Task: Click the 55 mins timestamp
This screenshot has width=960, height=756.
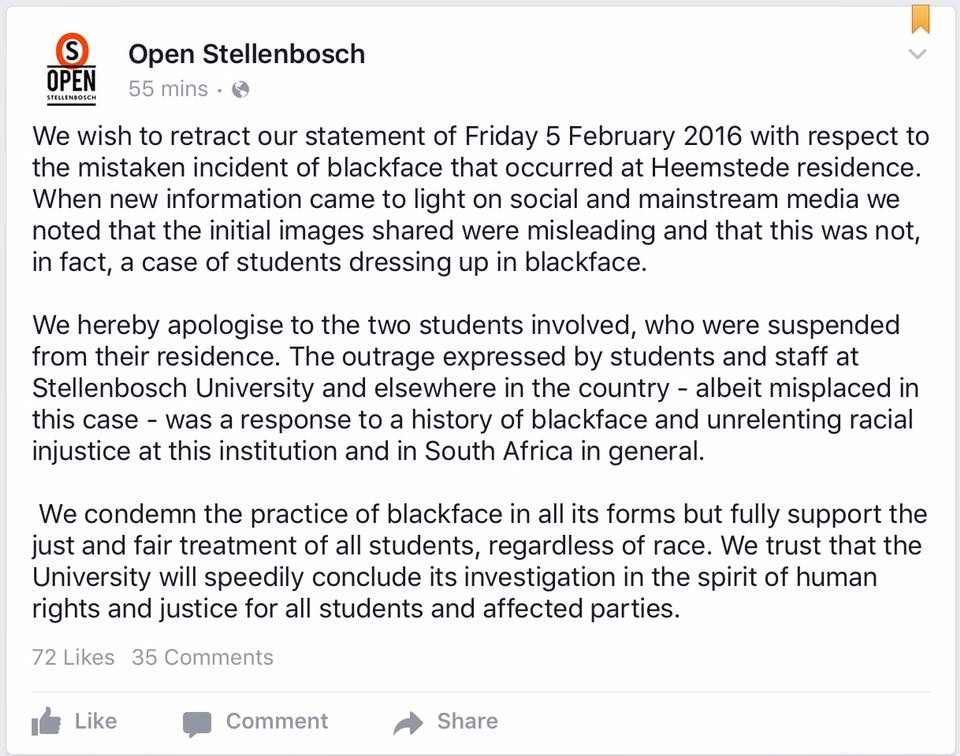Action: 168,89
